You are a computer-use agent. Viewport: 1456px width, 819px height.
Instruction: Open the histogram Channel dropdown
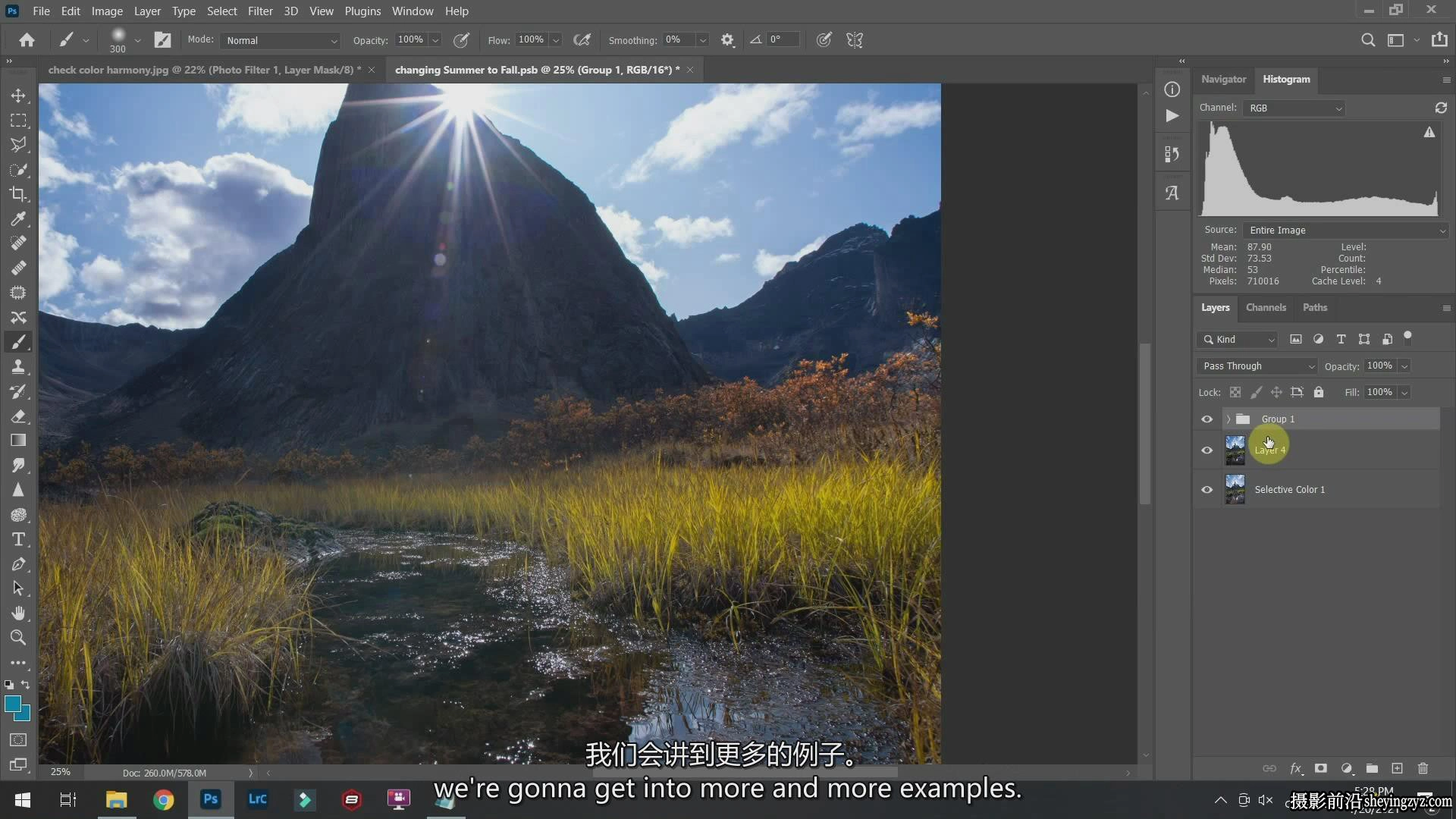1294,108
